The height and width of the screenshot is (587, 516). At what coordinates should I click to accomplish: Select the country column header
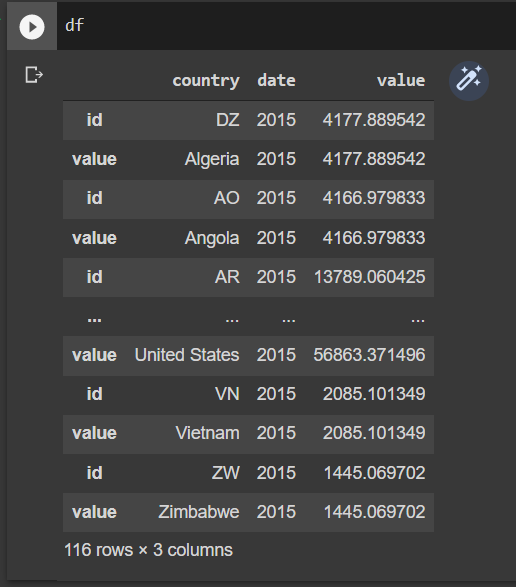(x=206, y=81)
